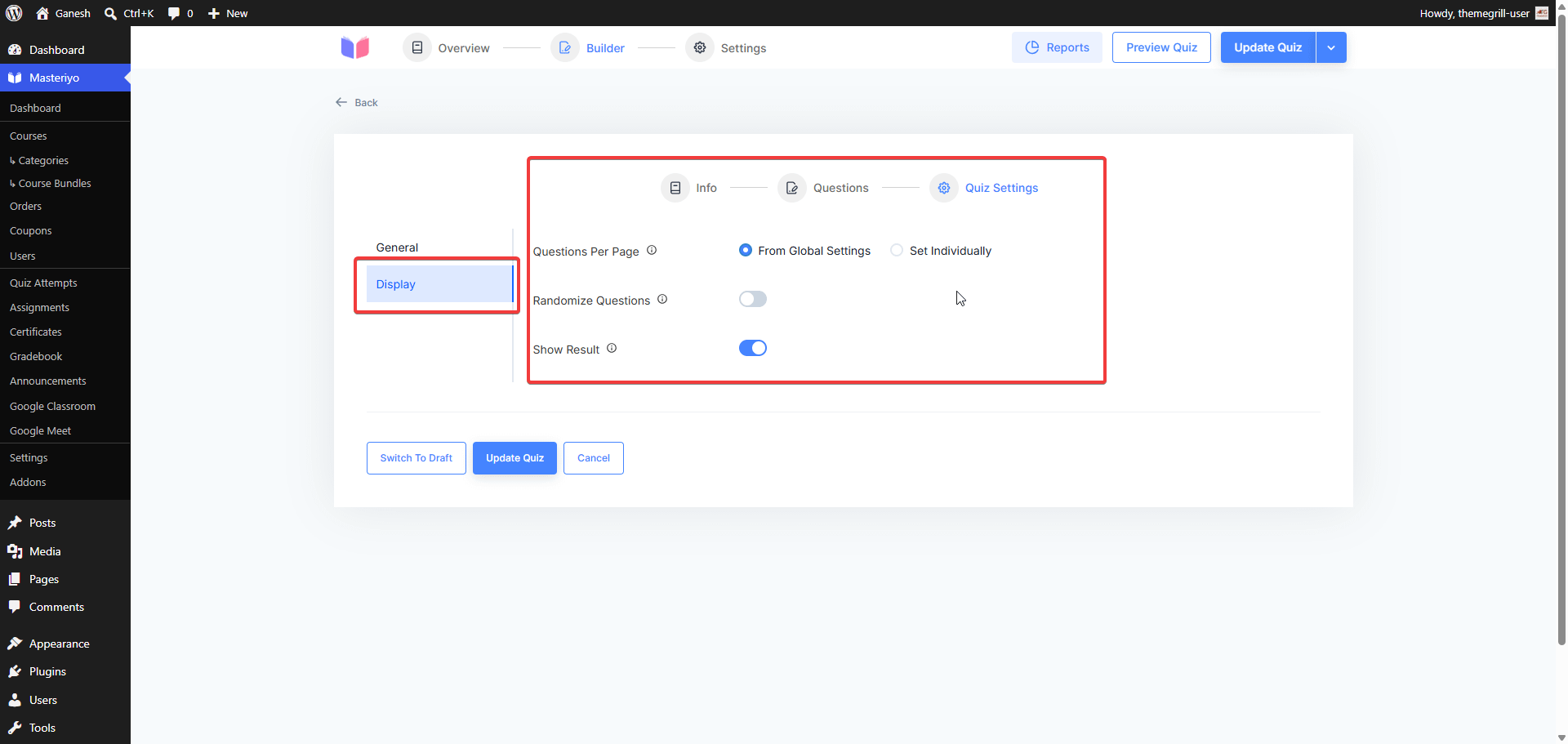This screenshot has height=744, width=1568.
Task: Select From Global Settings radio option
Action: coord(746,251)
